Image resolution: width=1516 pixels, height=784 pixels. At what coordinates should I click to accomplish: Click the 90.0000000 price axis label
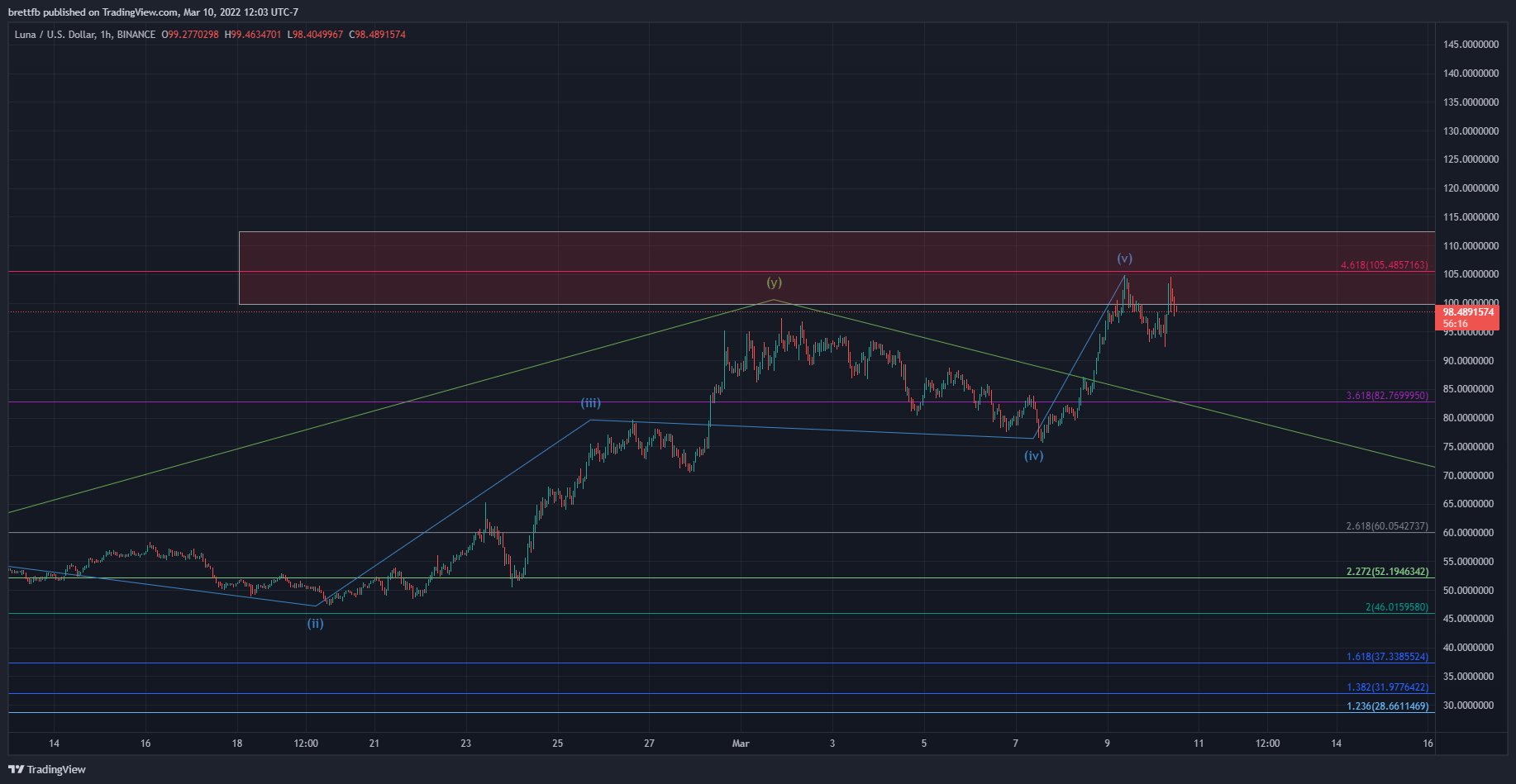tap(1468, 361)
